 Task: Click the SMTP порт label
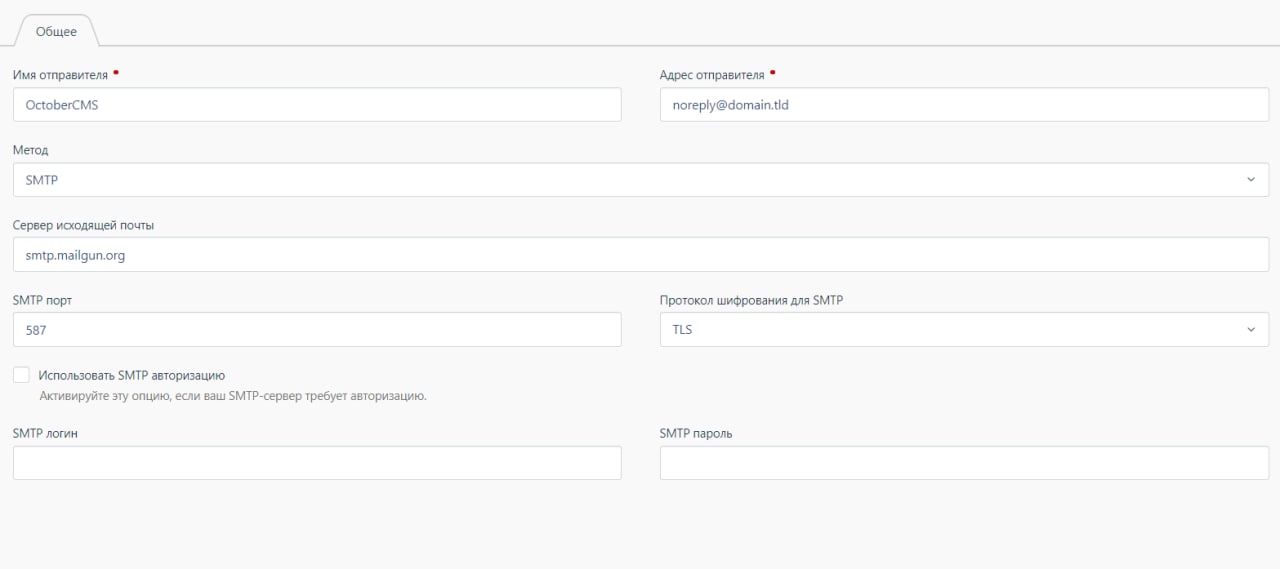click(x=42, y=300)
